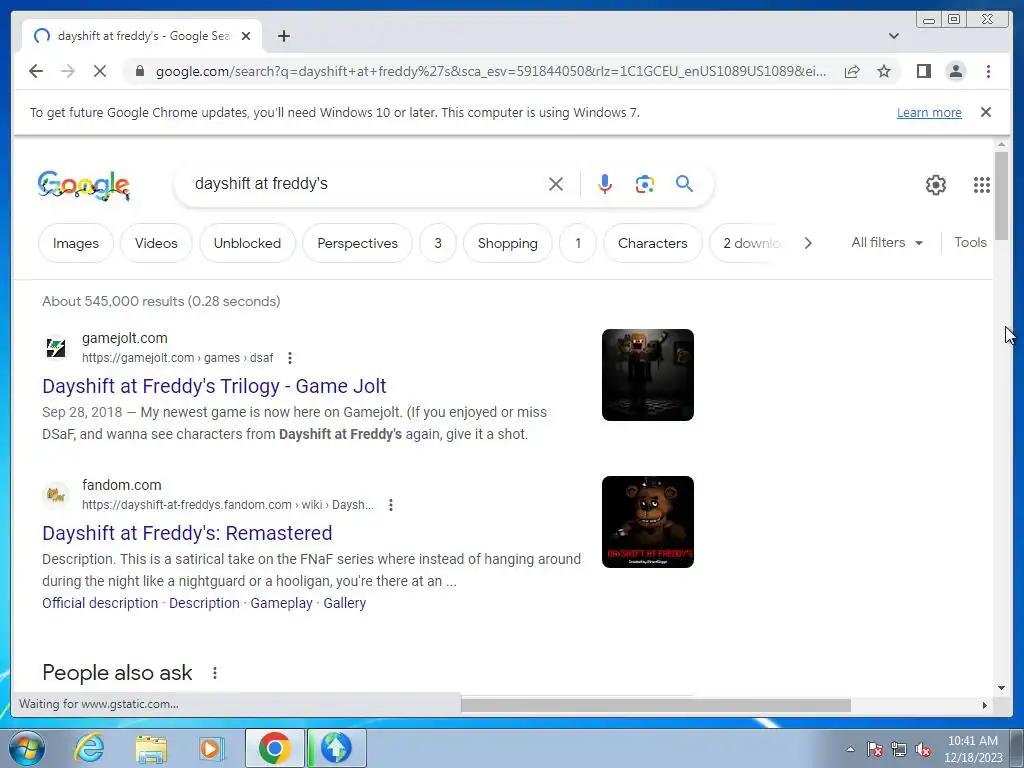
Task: Open the Windows Start menu
Action: pyautogui.click(x=27, y=748)
